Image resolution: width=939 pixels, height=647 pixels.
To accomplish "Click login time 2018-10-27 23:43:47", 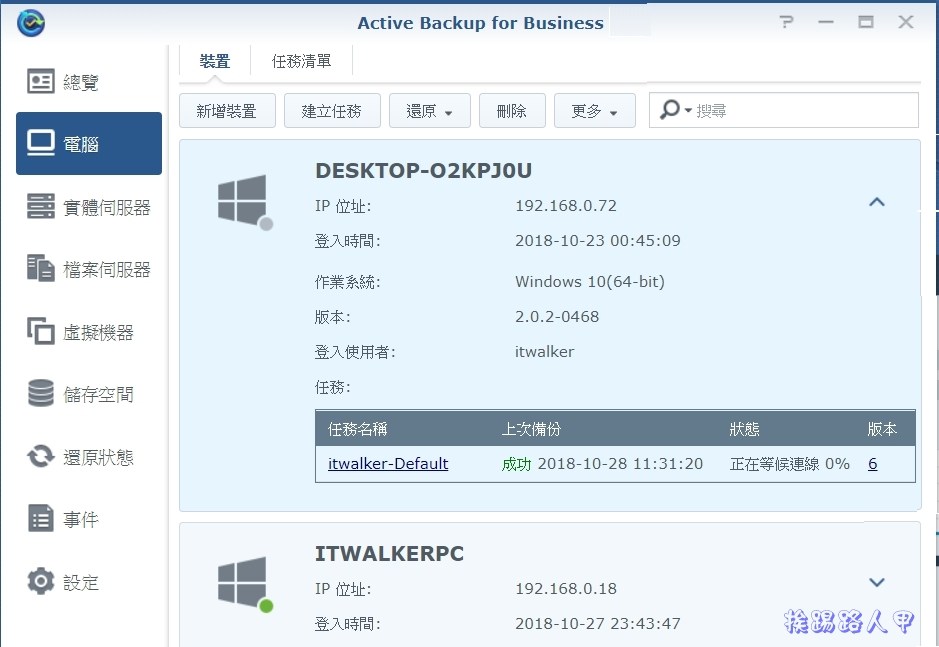I will click(x=598, y=624).
